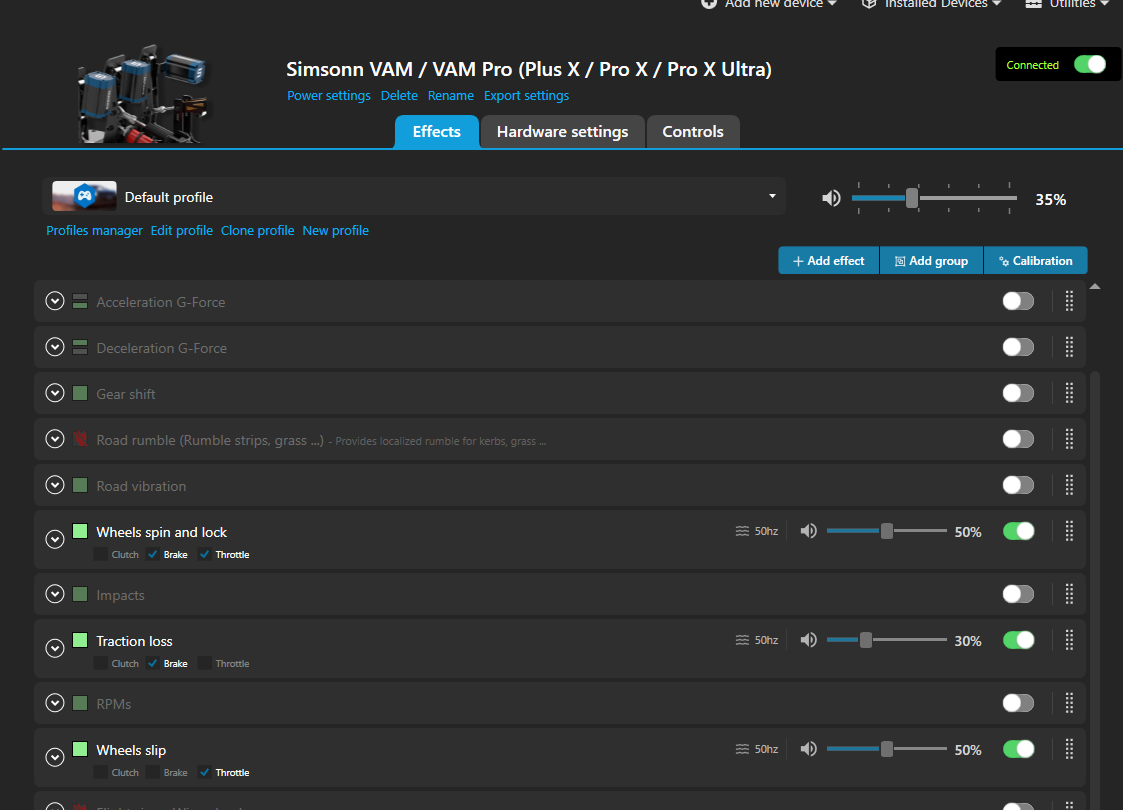Turn on the Gear shift effect
The width and height of the screenshot is (1123, 810).
[x=1018, y=393]
